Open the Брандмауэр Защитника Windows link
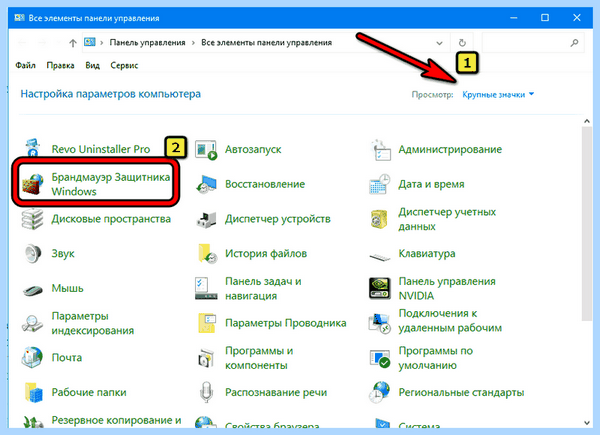 tap(111, 184)
